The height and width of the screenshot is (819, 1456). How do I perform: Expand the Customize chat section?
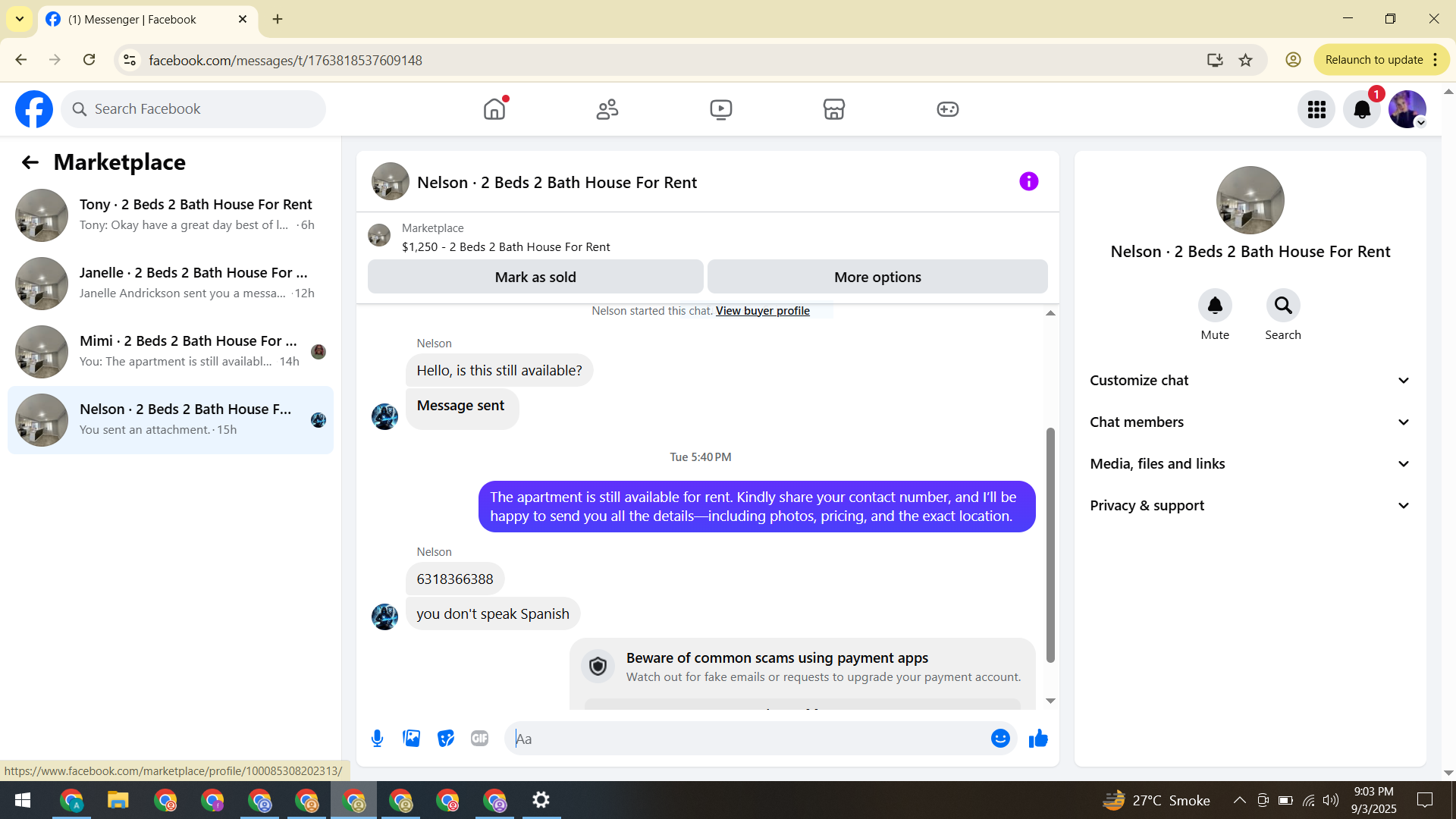pos(1250,381)
